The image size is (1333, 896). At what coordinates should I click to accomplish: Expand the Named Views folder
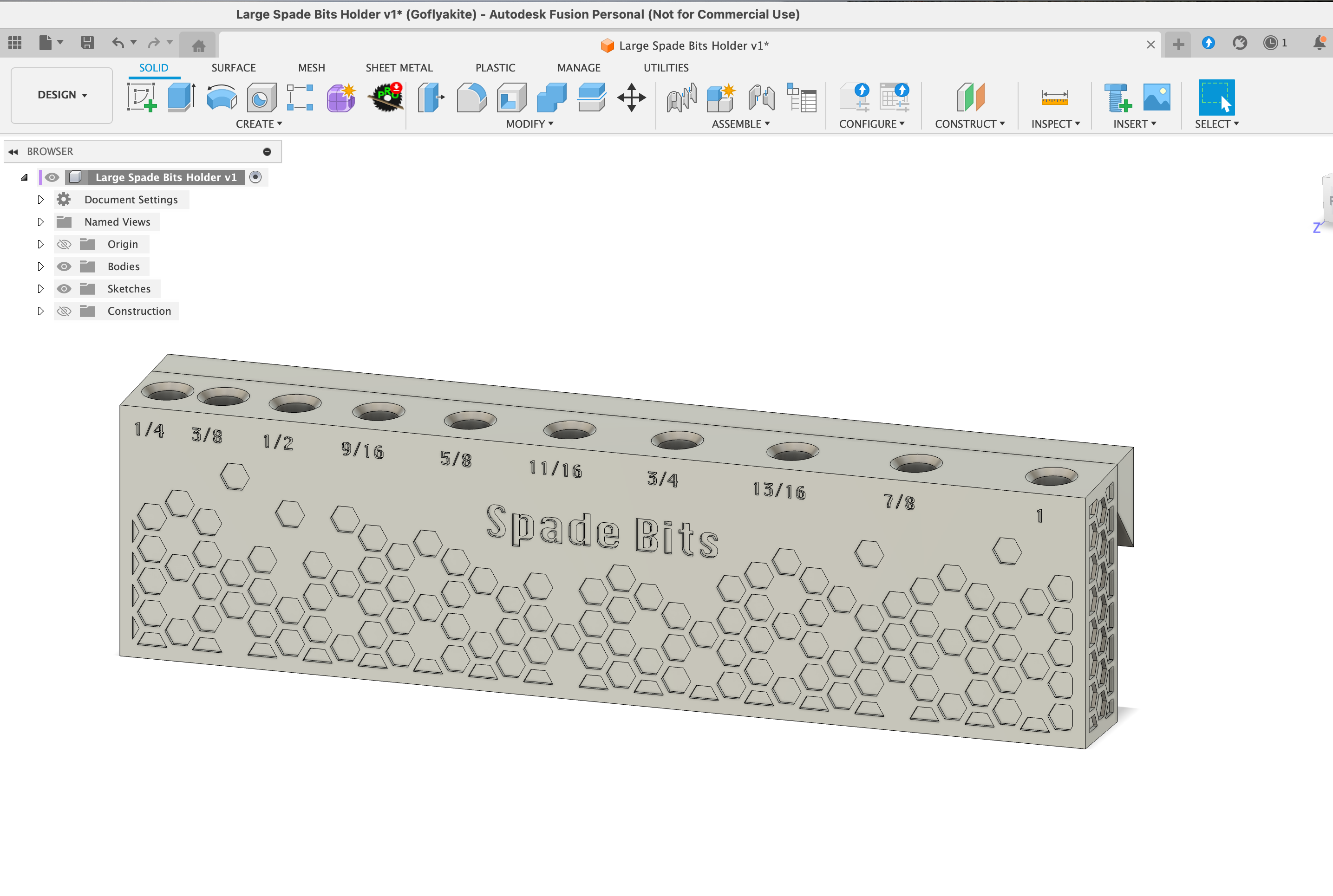(x=40, y=222)
